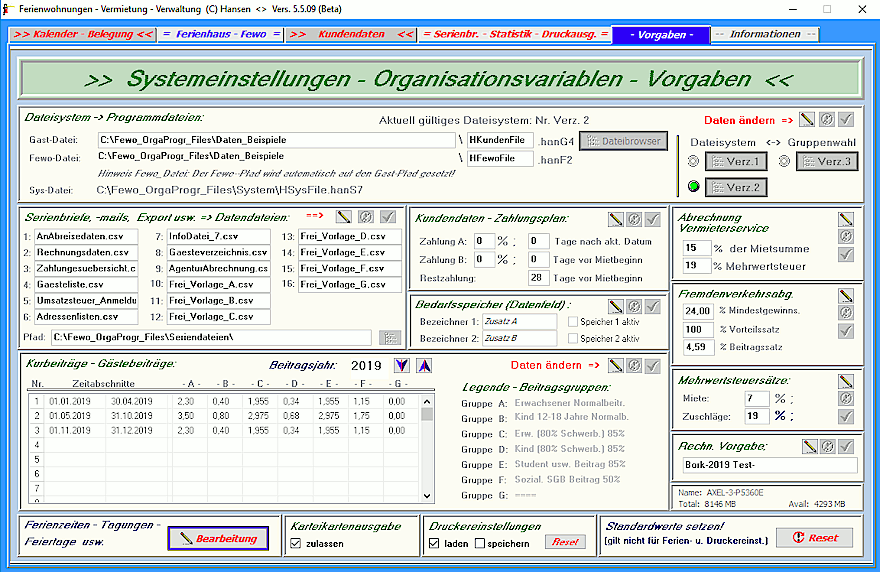The image size is (880, 572).
Task: Uncheck the Druckereinstellungen laden checkbox
Action: click(434, 543)
